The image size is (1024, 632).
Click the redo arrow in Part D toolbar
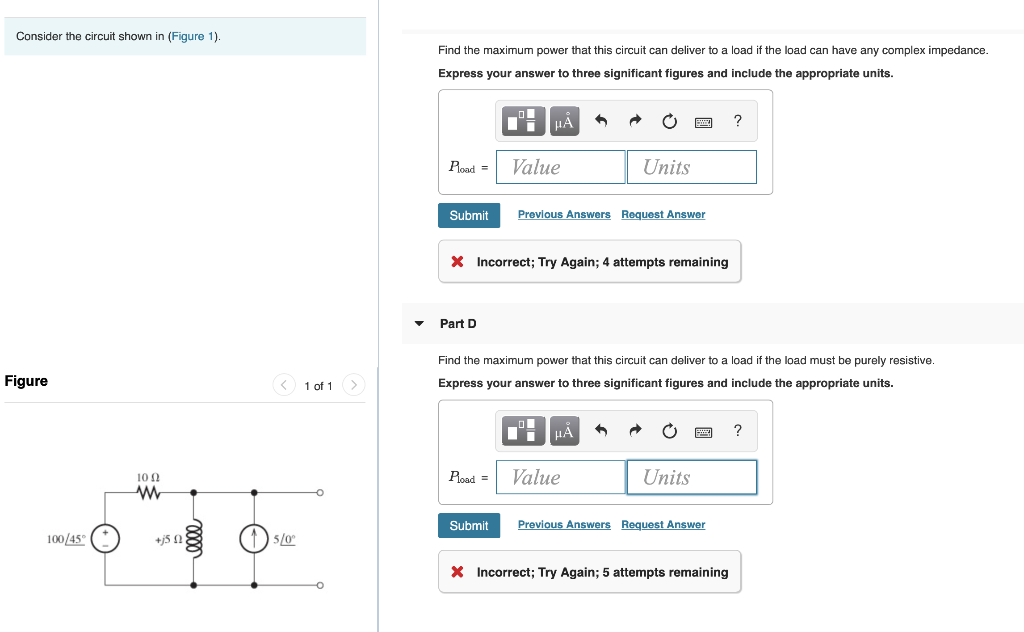click(635, 431)
